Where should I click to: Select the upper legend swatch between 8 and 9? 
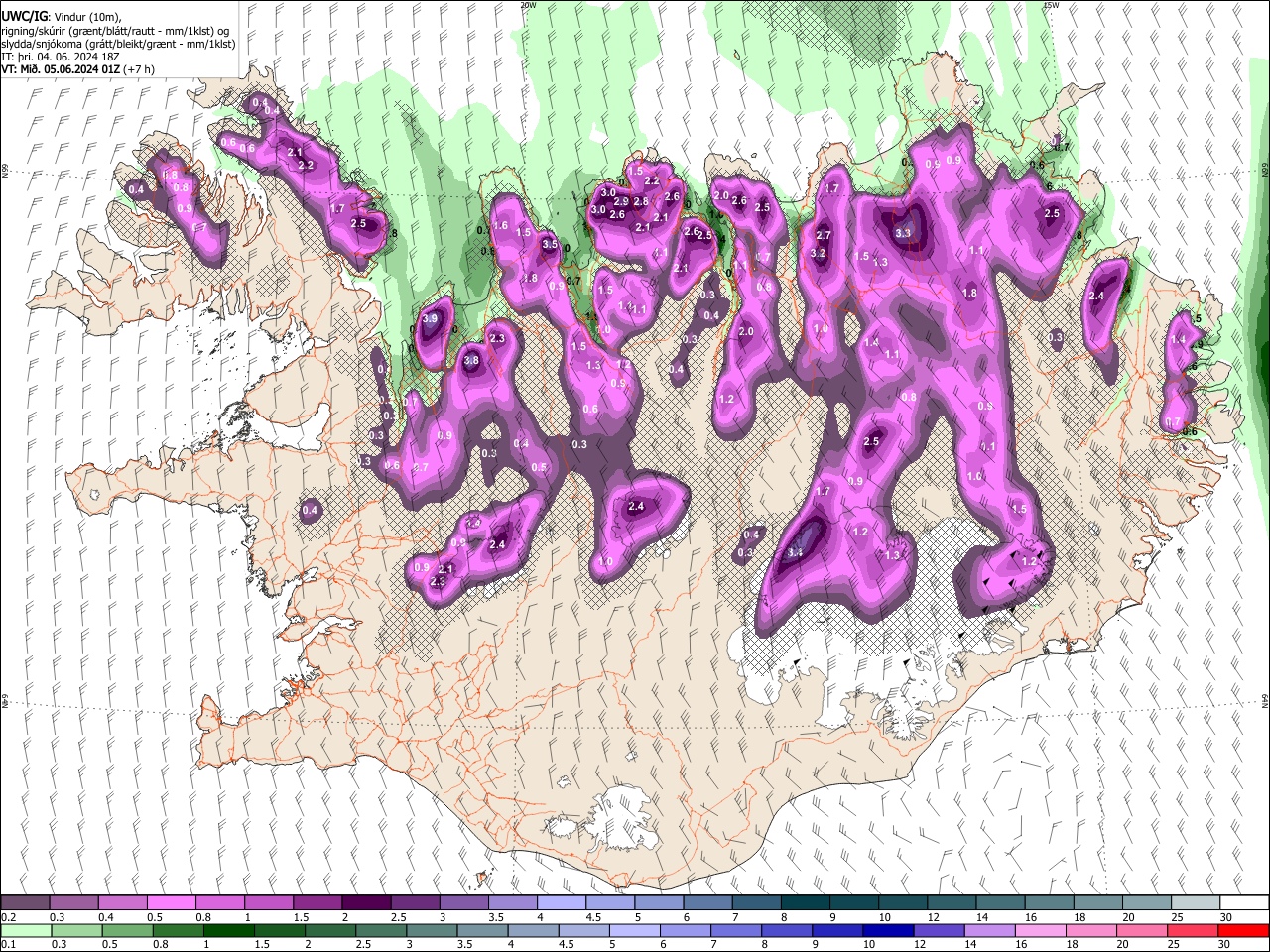pos(804,903)
